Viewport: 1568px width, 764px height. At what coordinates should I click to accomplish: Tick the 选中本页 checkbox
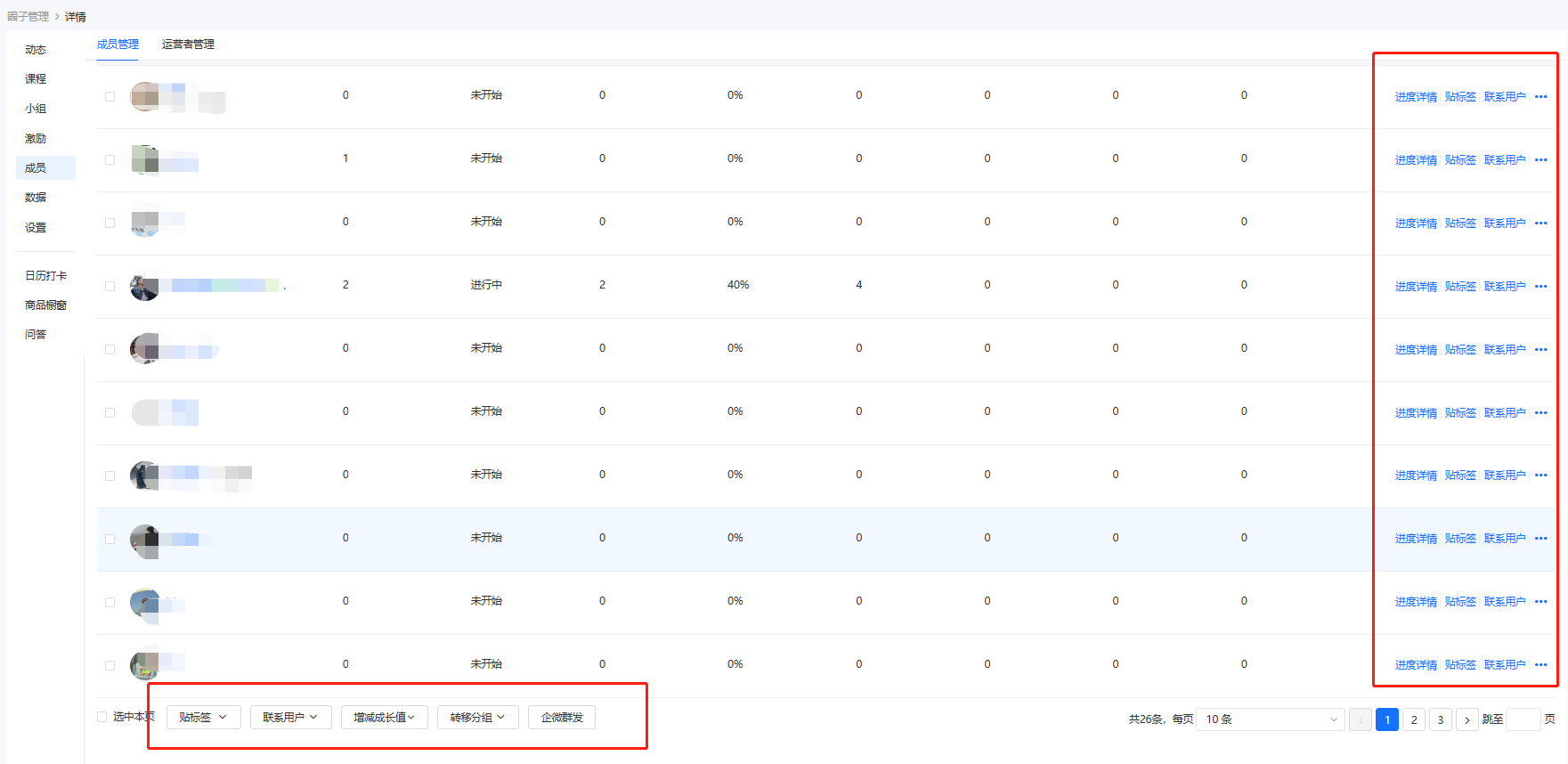click(102, 717)
